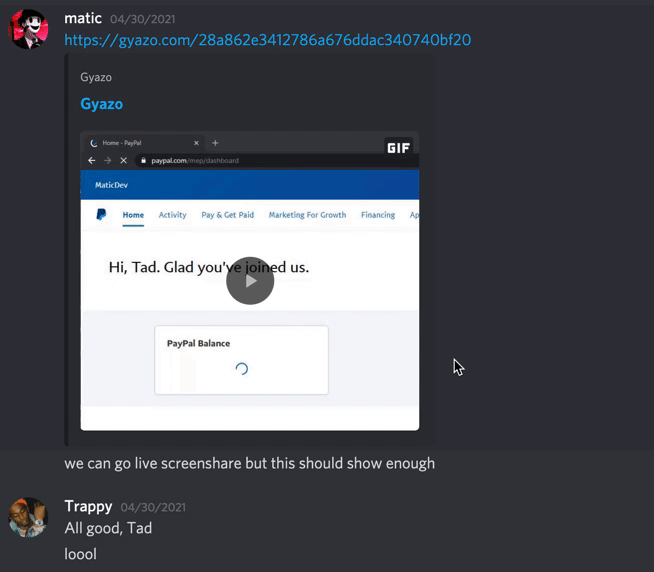Click the paypal.com address bar
This screenshot has height=572, width=654.
277,161
